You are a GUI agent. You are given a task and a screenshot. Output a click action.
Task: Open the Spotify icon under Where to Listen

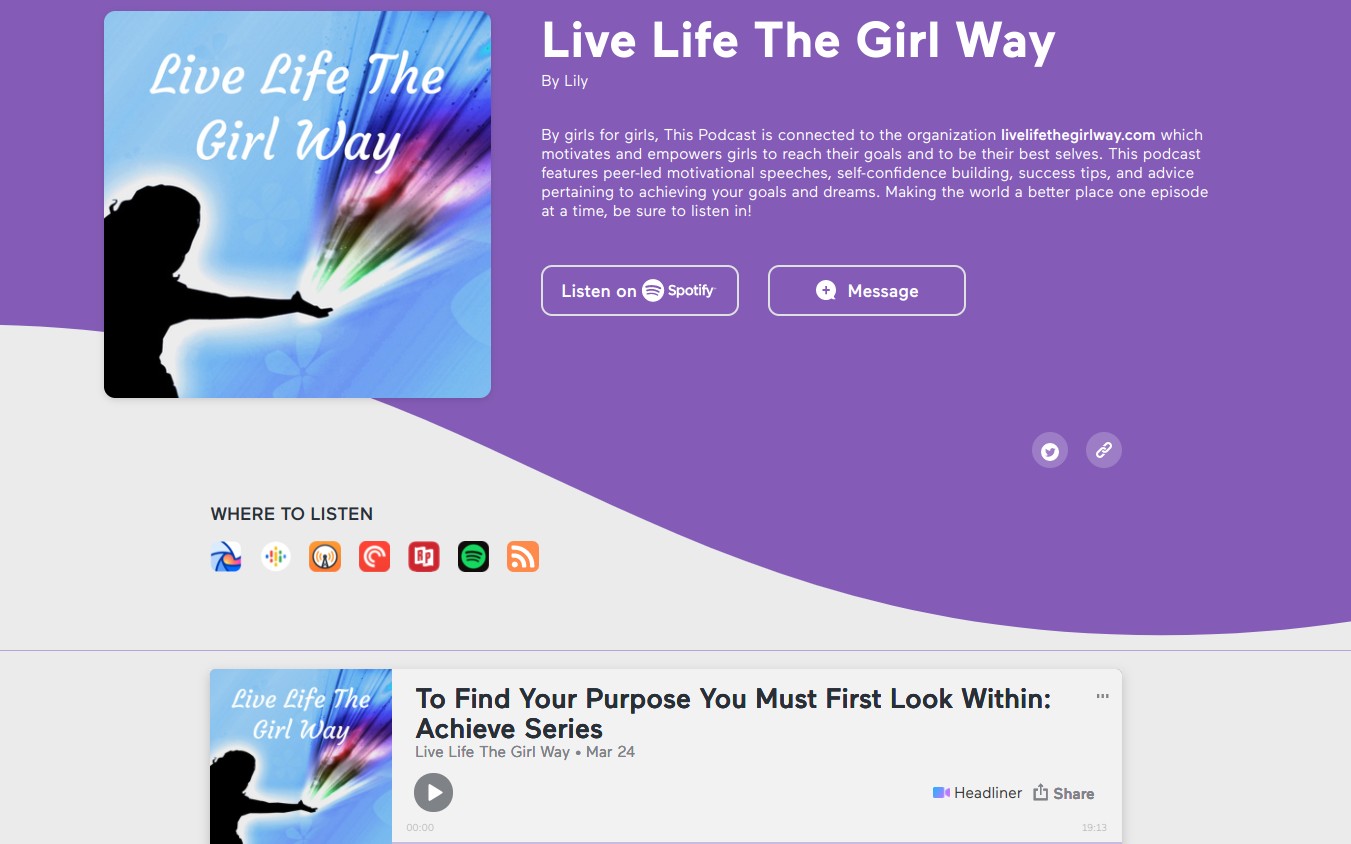pos(474,557)
